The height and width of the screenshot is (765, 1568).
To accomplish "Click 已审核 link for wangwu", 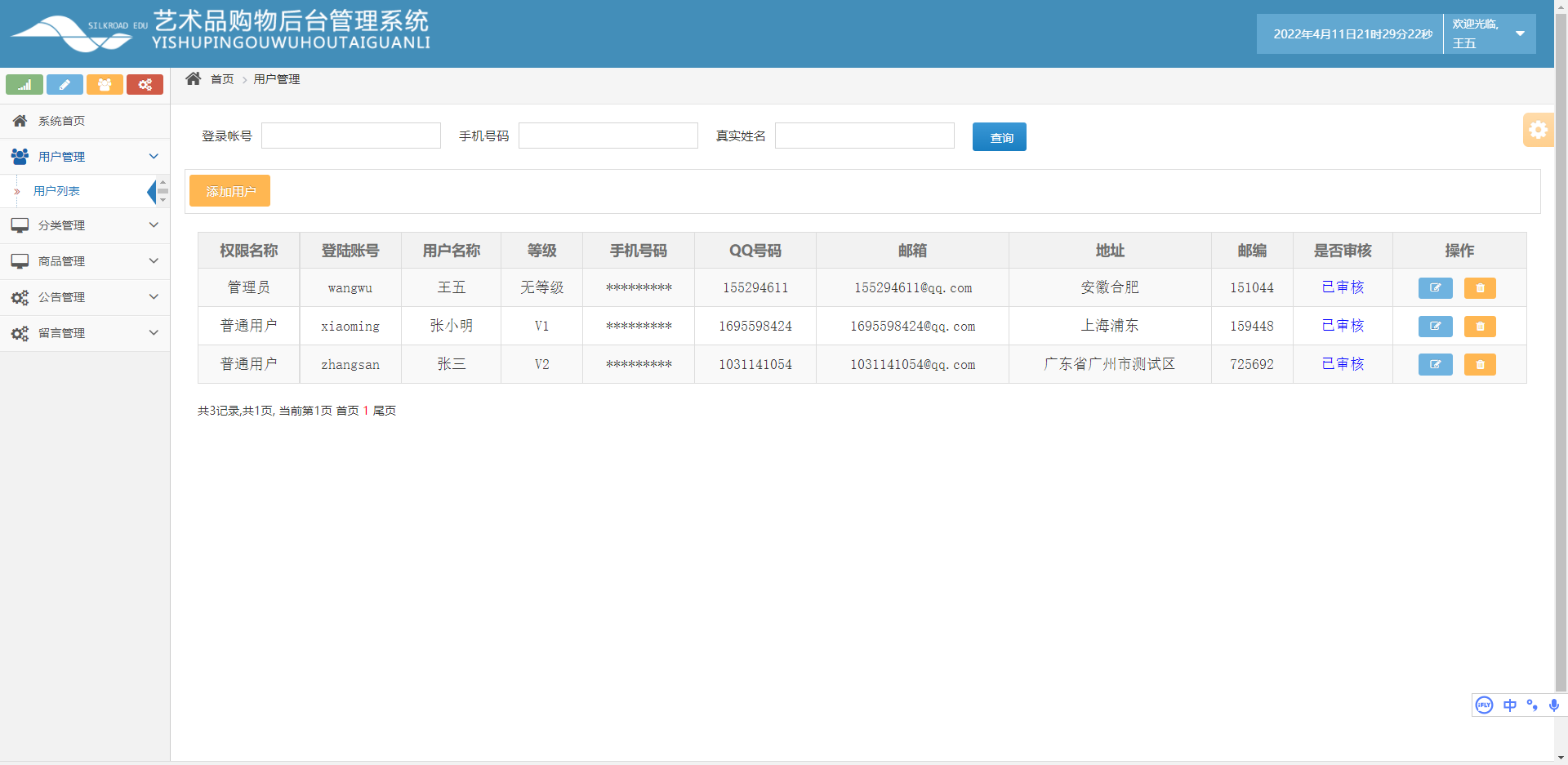I will coord(1343,287).
